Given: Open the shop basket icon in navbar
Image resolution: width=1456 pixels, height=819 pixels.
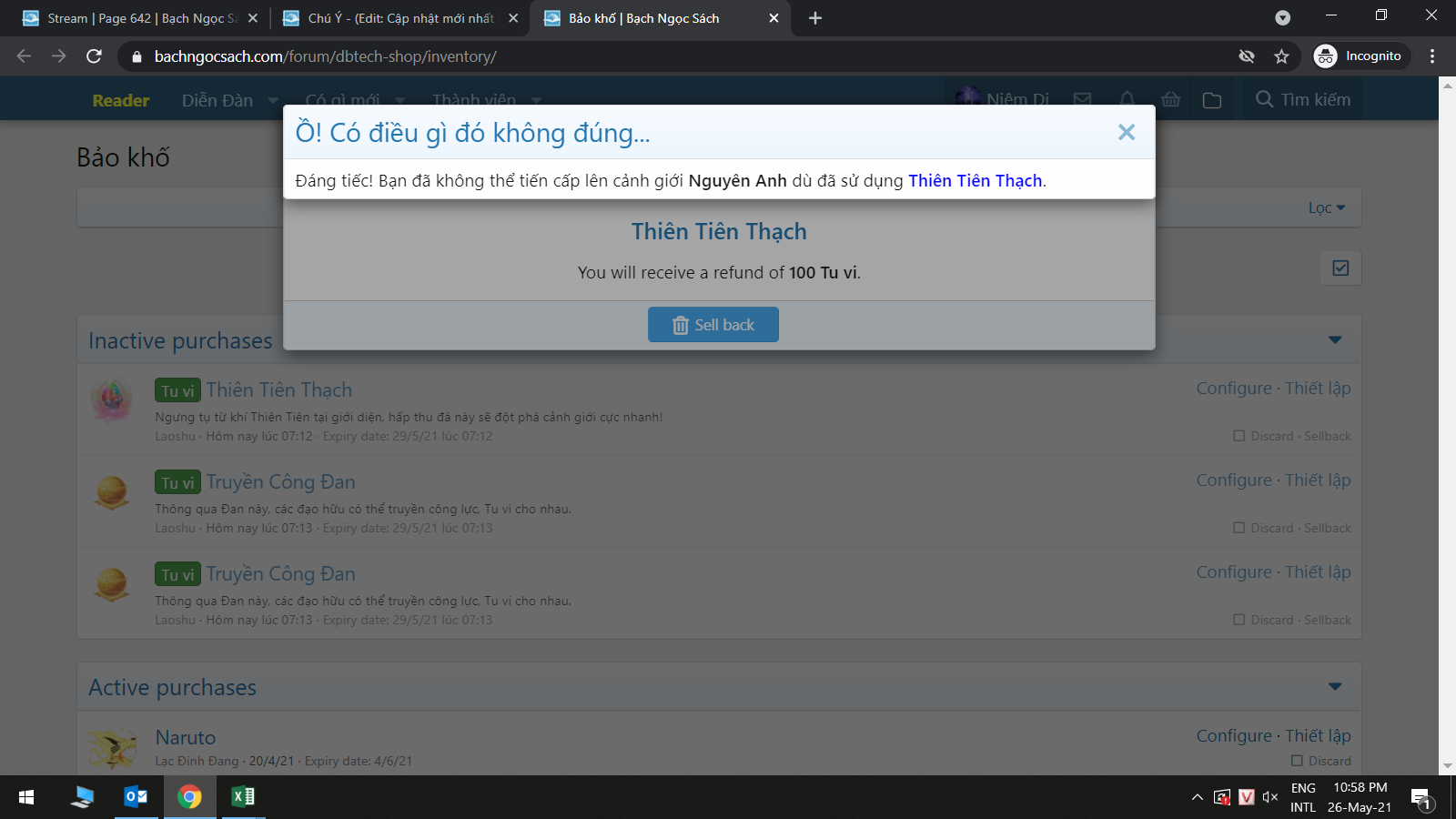Looking at the screenshot, I should [x=1170, y=100].
